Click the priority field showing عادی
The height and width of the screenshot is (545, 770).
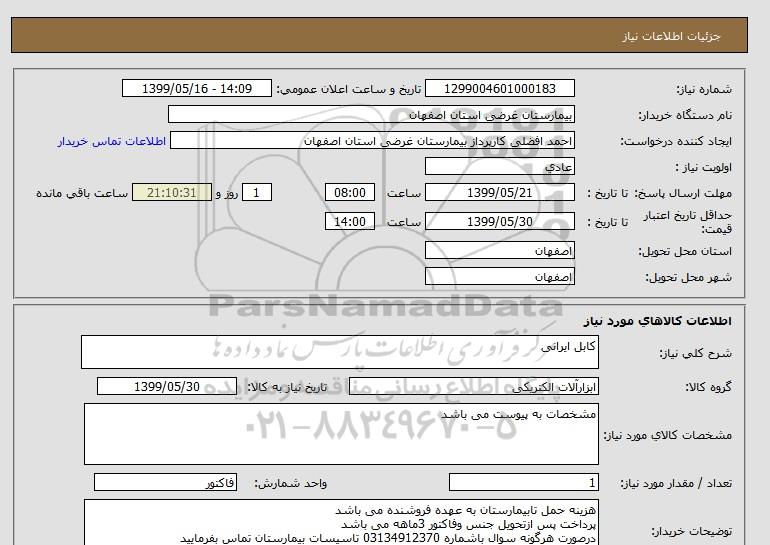tap(499, 166)
